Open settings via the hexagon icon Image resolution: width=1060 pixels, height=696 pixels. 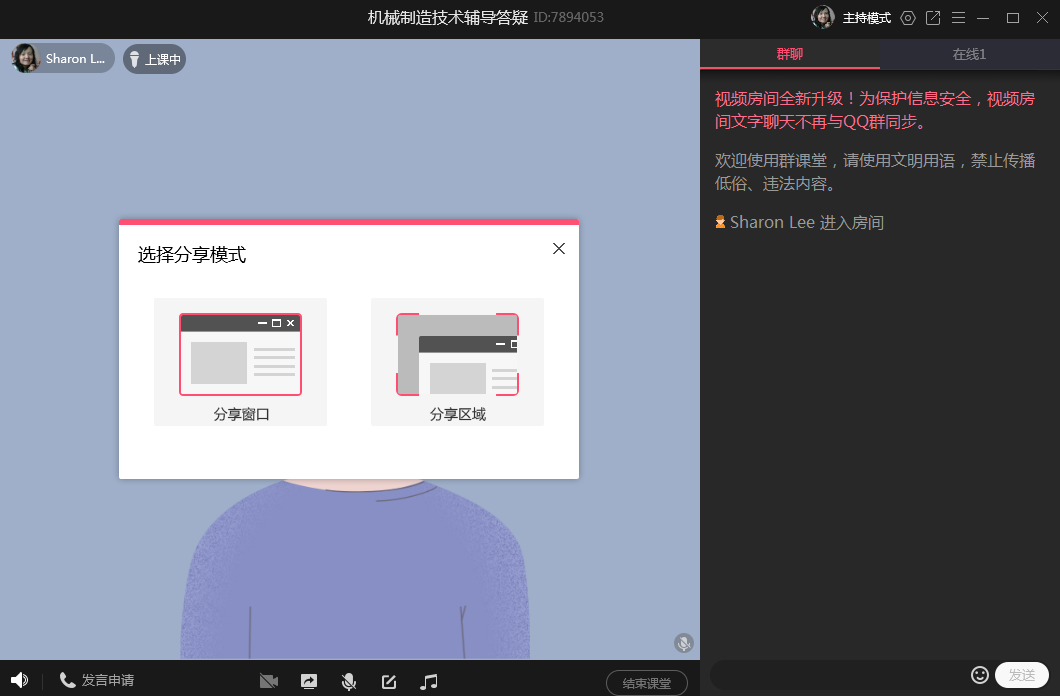908,18
